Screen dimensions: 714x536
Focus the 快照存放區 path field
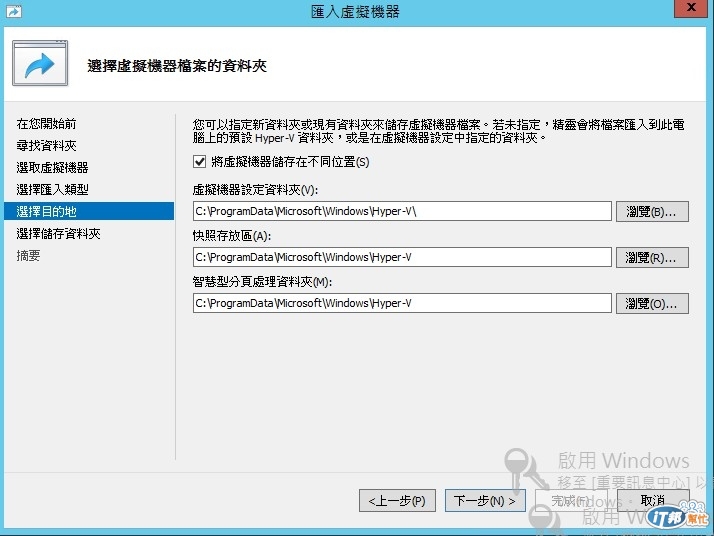402,257
